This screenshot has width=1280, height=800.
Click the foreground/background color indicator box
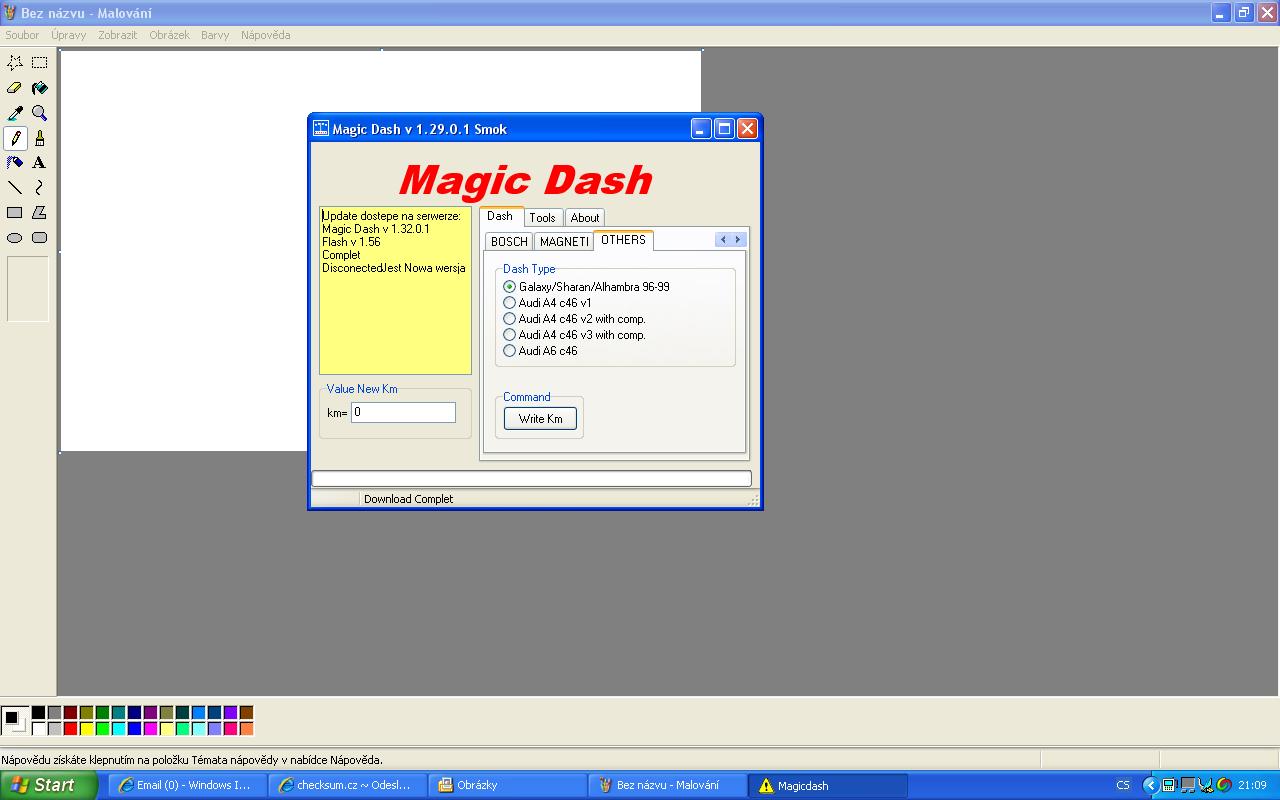coord(15,720)
